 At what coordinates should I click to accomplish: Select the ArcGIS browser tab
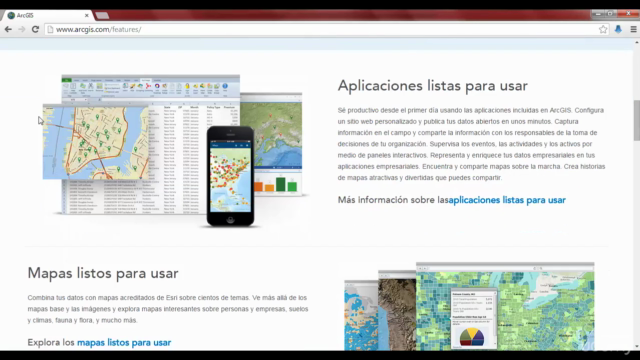pyautogui.click(x=47, y=16)
